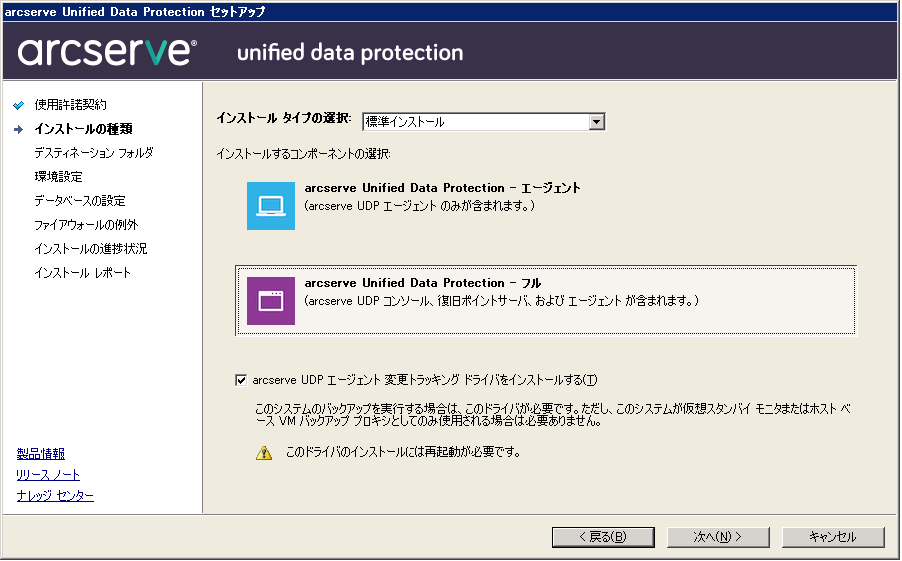The width and height of the screenshot is (902, 561).
Task: Toggle the 変更トラッキング ドライバ install checkbox
Action: pos(240,380)
